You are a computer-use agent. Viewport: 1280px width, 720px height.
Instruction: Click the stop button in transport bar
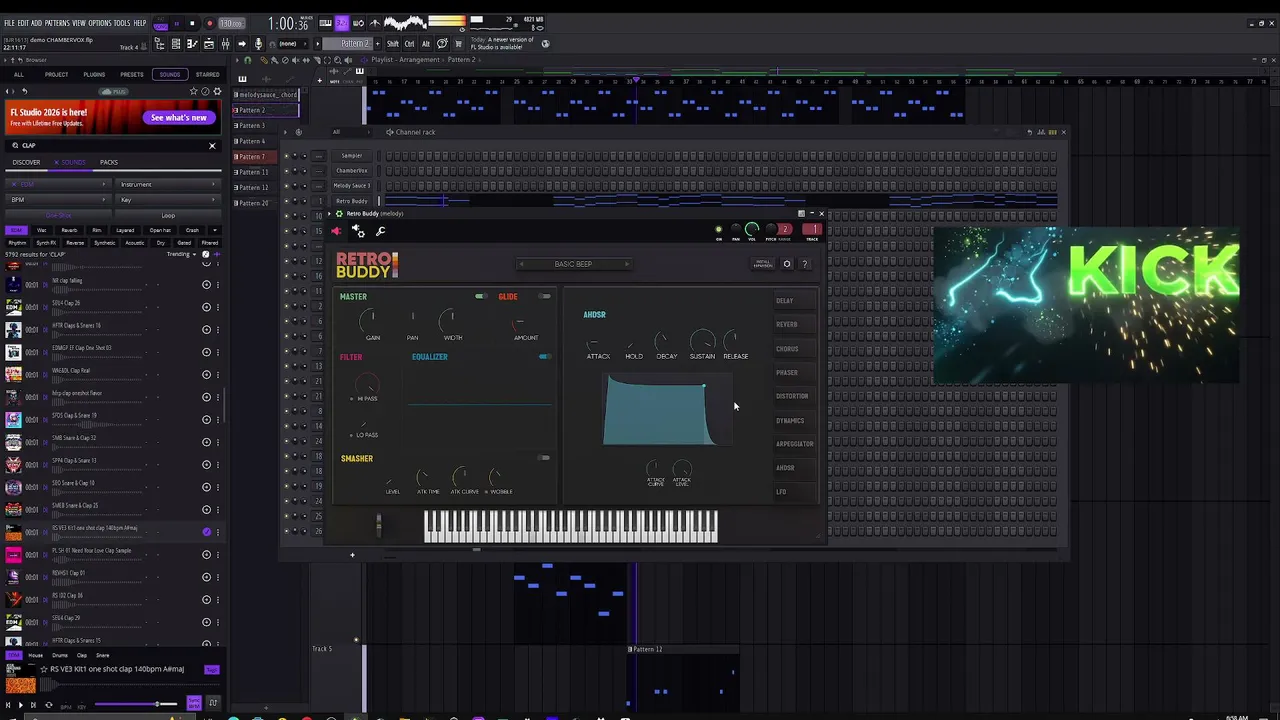pos(192,23)
